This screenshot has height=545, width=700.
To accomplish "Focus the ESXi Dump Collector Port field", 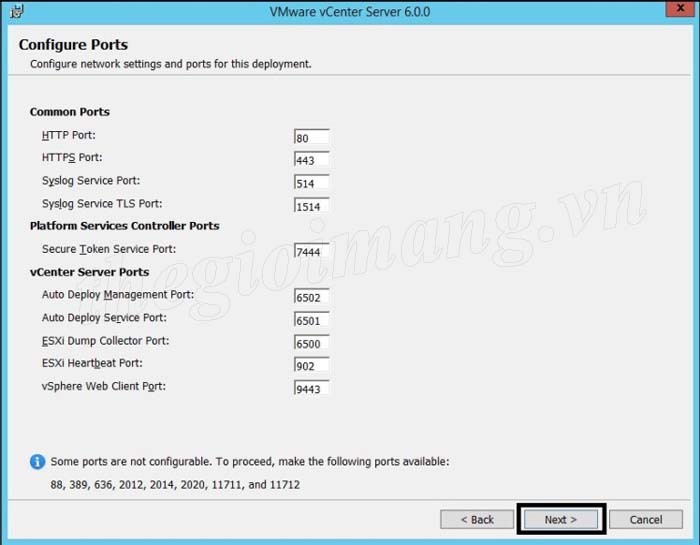I will 312,343.
